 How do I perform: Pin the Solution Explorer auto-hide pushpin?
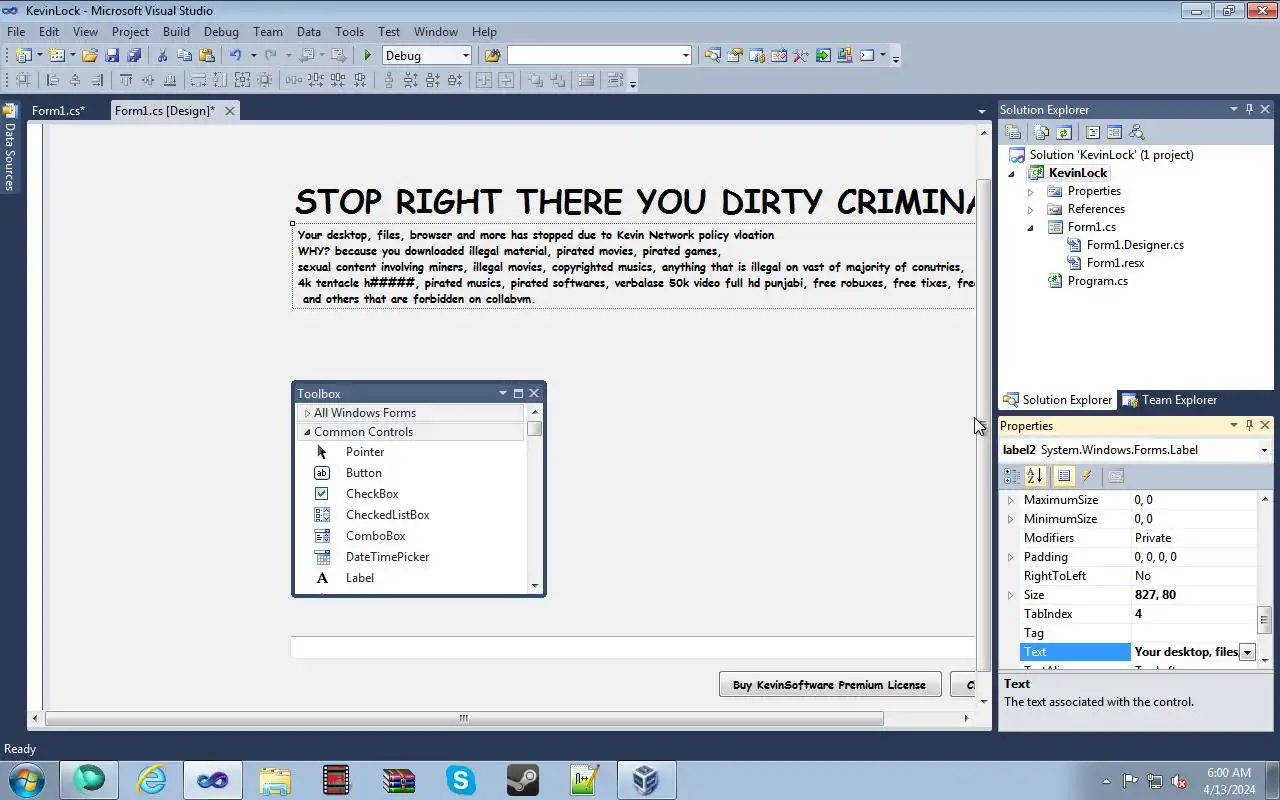click(1249, 110)
